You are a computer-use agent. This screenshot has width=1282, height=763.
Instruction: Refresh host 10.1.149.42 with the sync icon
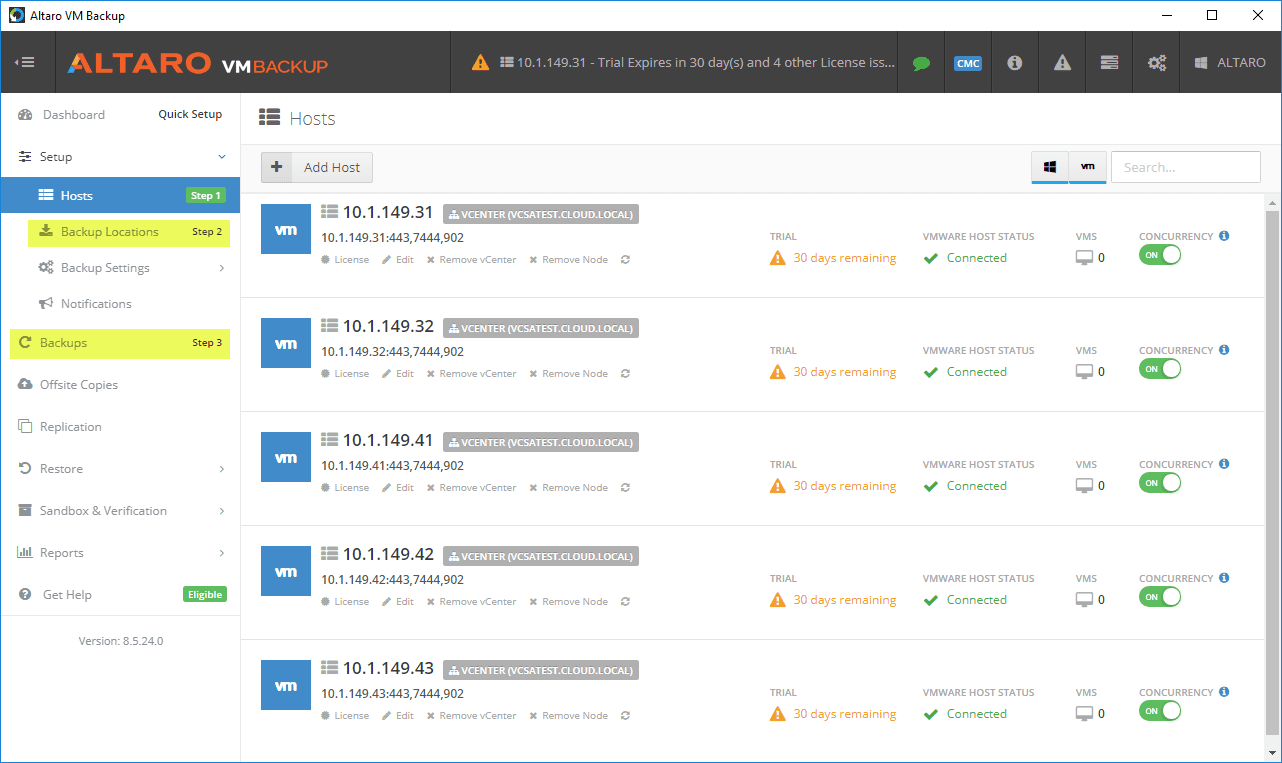(x=625, y=602)
